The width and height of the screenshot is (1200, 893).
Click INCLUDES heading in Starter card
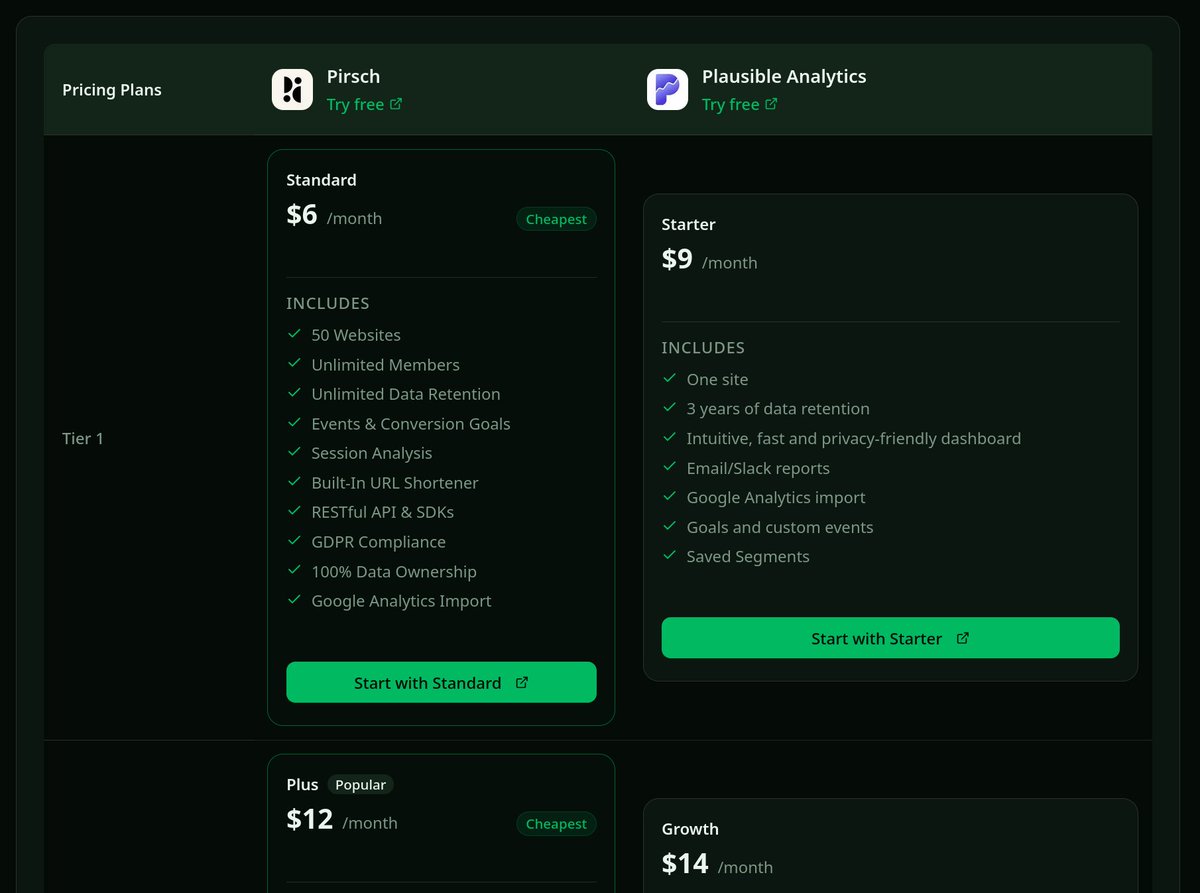coord(703,348)
